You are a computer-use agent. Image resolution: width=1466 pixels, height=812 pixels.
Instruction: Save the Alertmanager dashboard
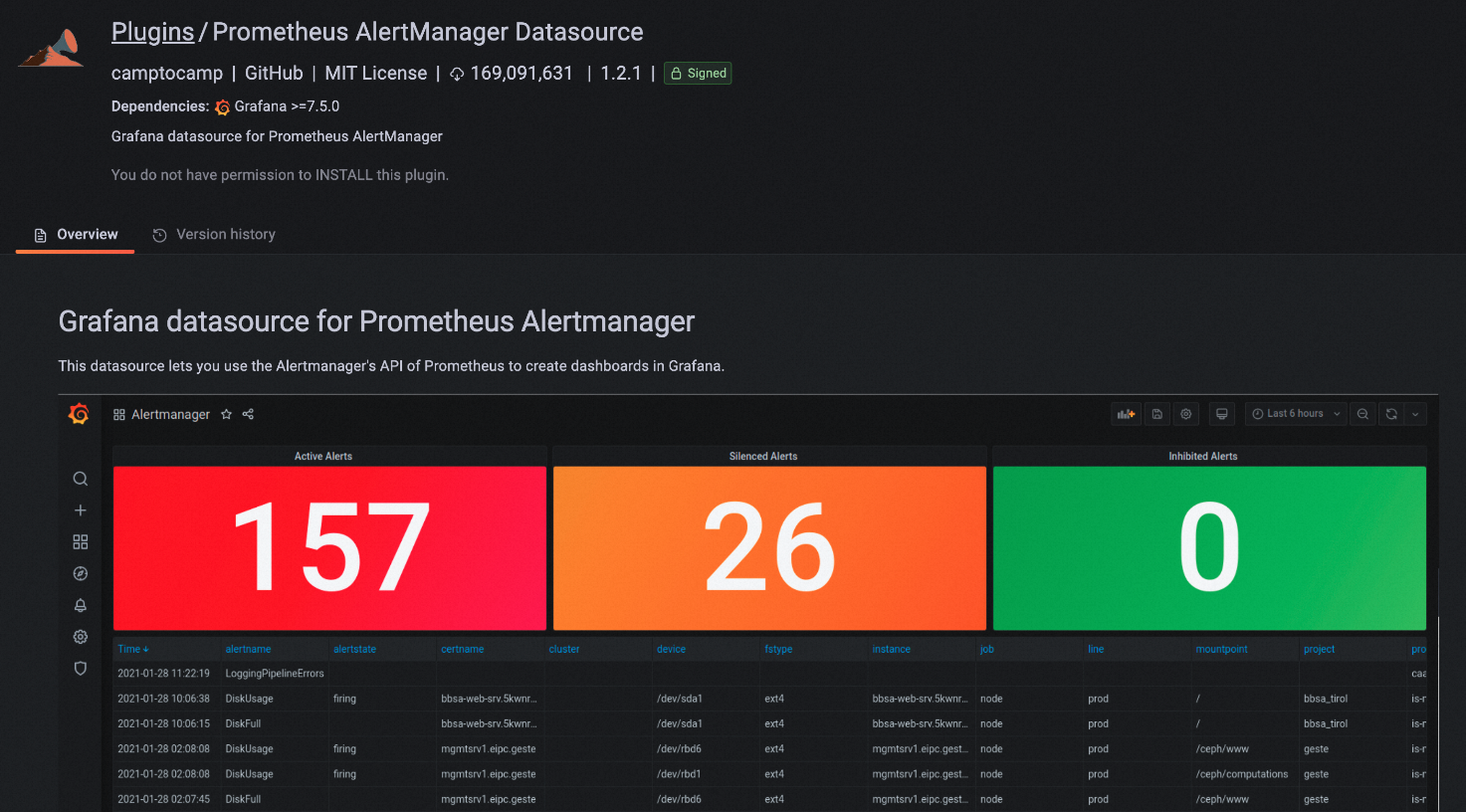[x=1156, y=413]
